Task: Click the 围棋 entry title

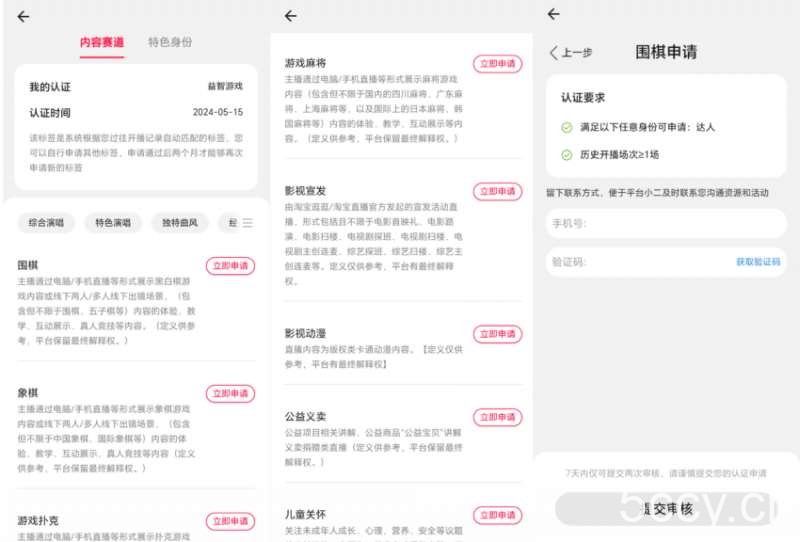Action: [x=28, y=265]
